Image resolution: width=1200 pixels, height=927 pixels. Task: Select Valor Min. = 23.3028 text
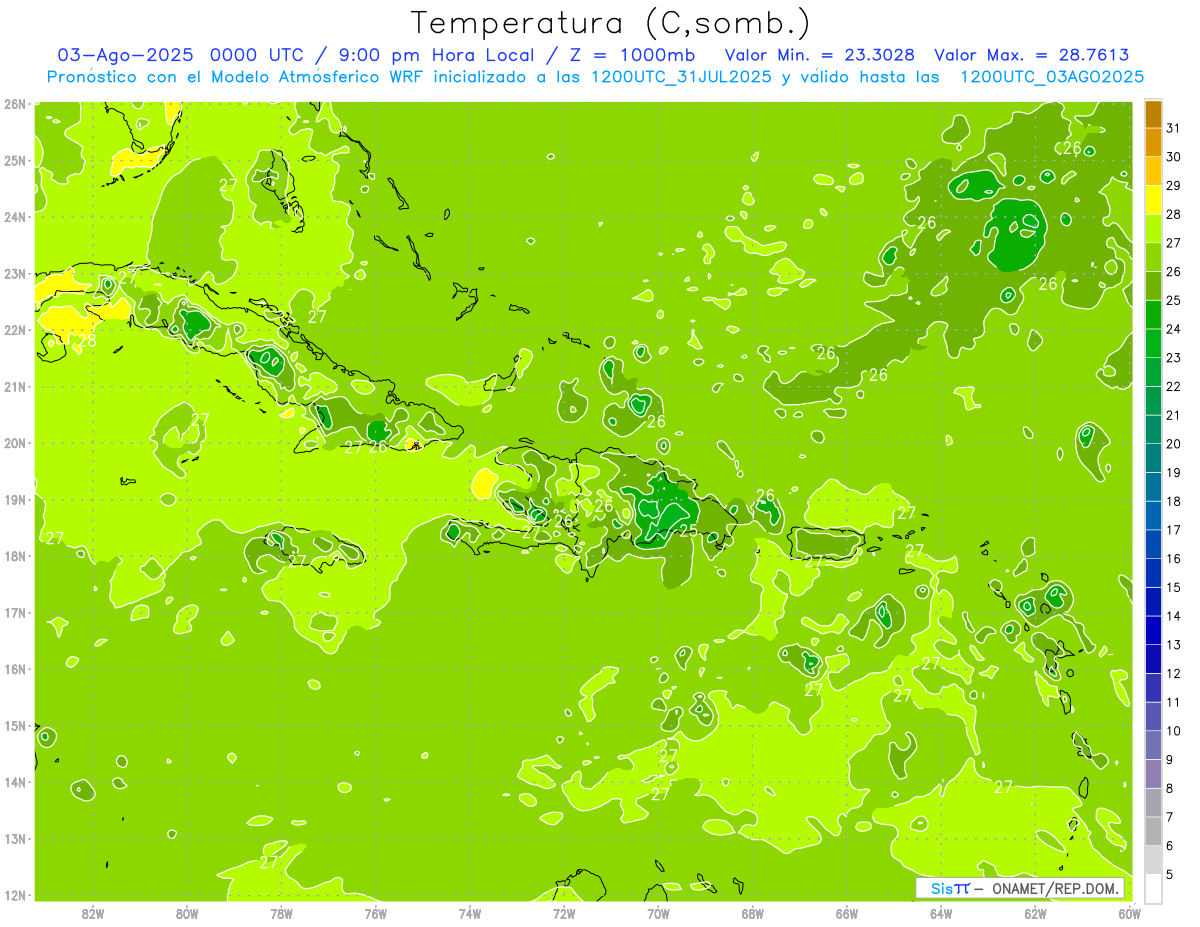(819, 55)
